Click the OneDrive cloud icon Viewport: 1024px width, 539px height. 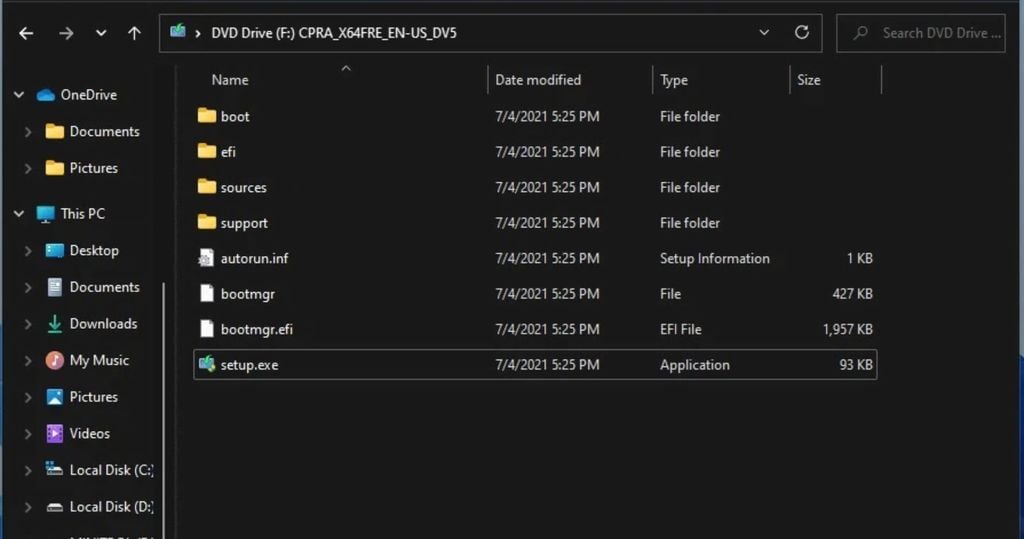click(46, 95)
